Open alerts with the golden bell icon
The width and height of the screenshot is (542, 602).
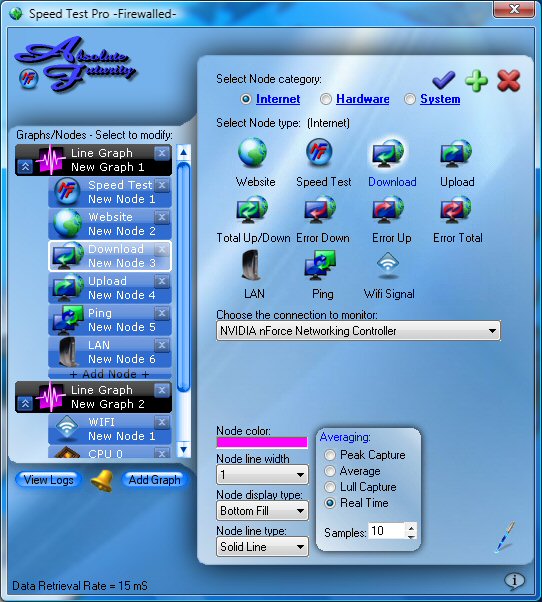click(102, 480)
